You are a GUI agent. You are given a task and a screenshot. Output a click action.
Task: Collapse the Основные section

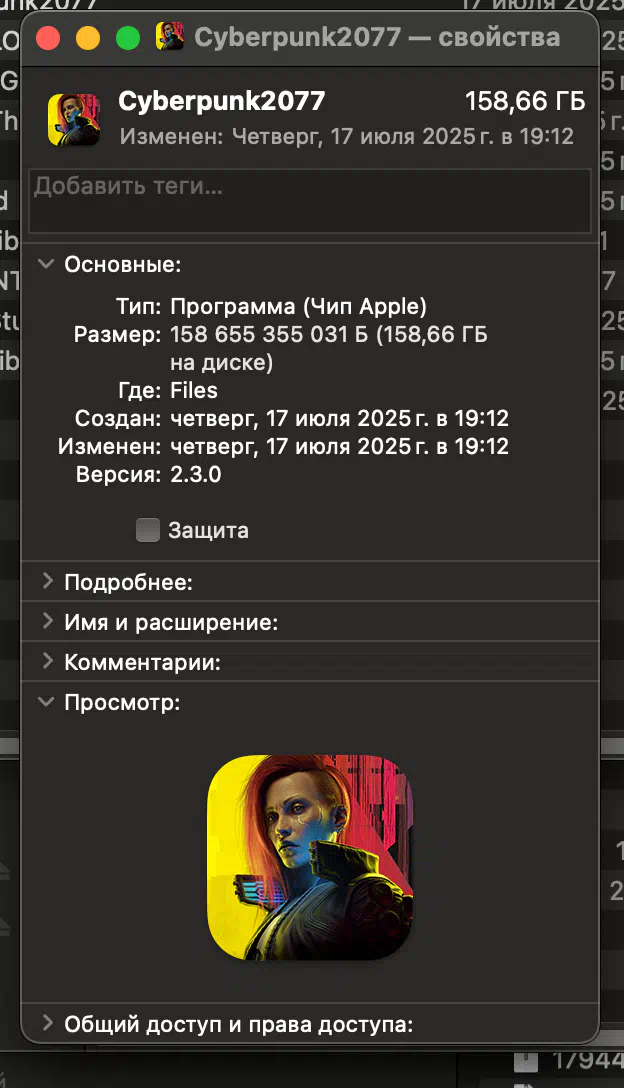[x=47, y=264]
